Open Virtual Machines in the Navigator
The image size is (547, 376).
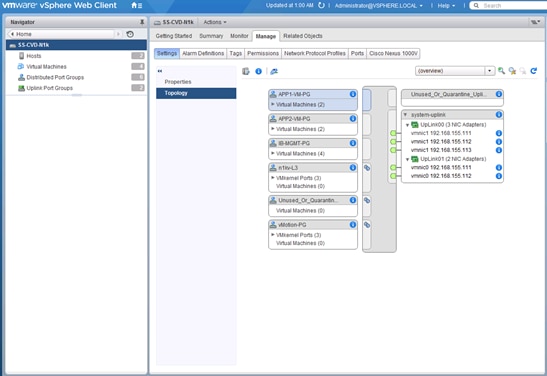click(x=46, y=67)
